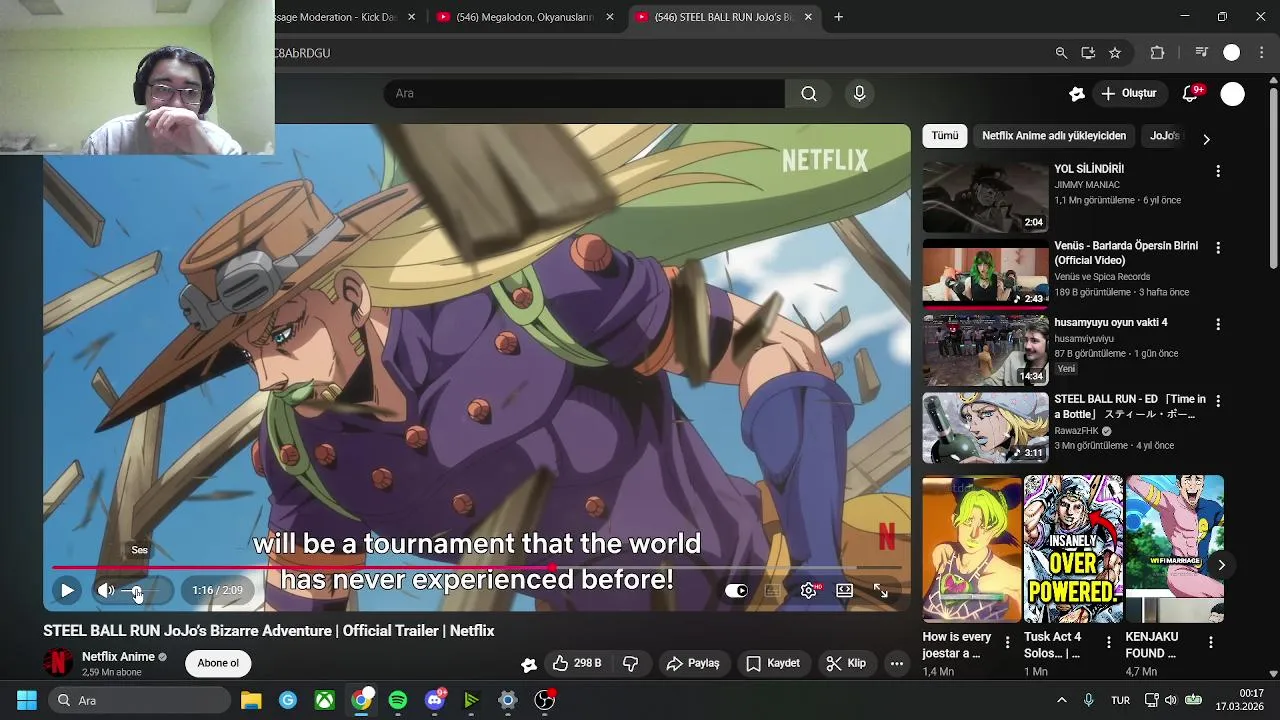Close the STEEL BALL RUN browser tab
Screen dimensions: 1280x720
tap(808, 17)
